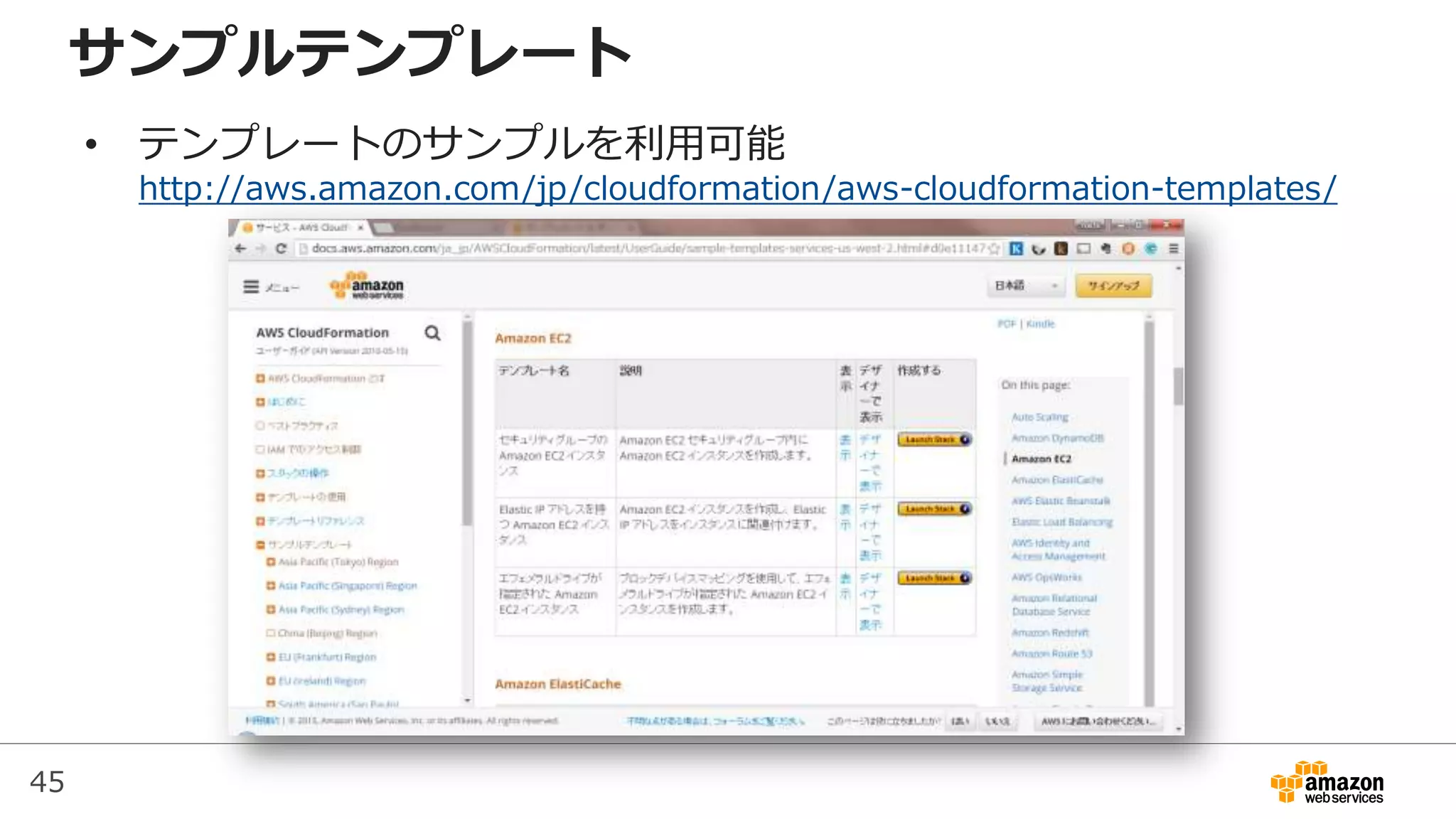Jump to Amazon Simple Storage Service link
The image size is (1456, 819).
click(x=1047, y=681)
